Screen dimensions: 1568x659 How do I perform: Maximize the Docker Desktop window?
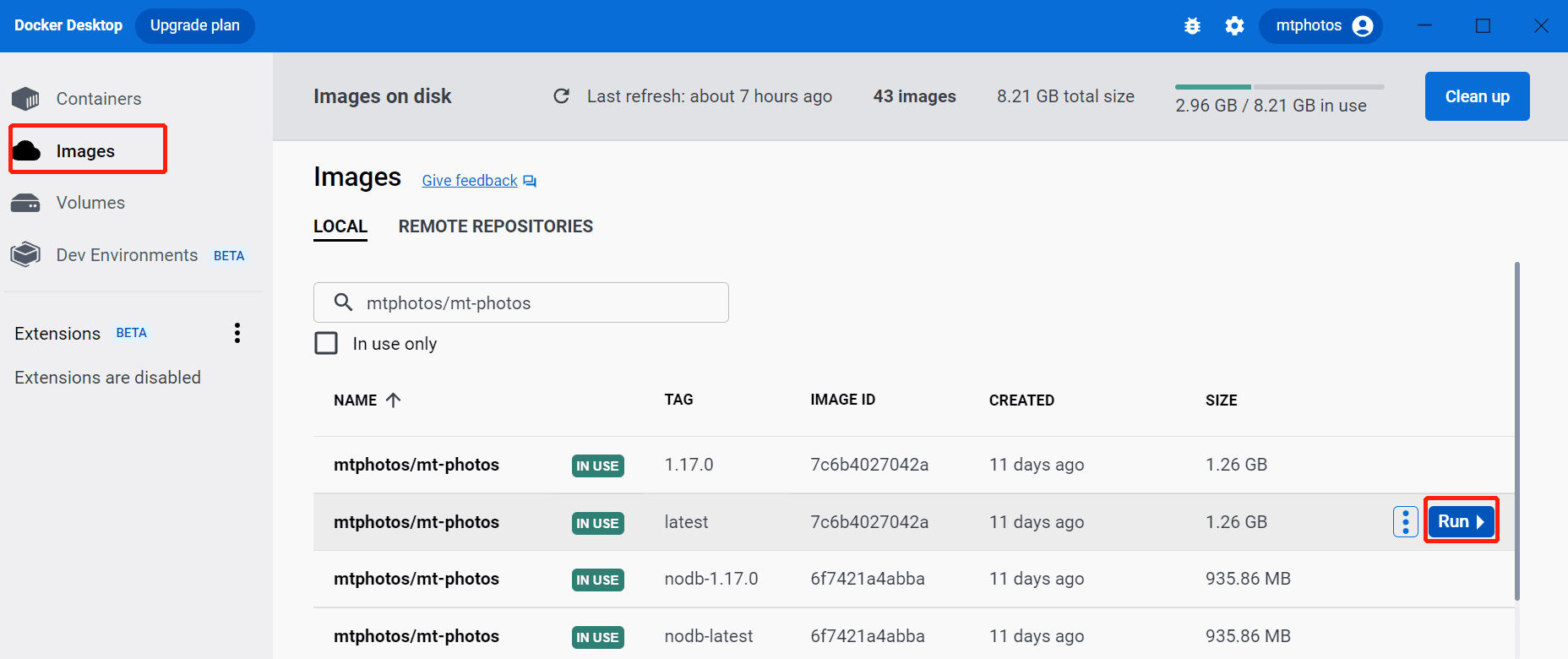(1483, 26)
